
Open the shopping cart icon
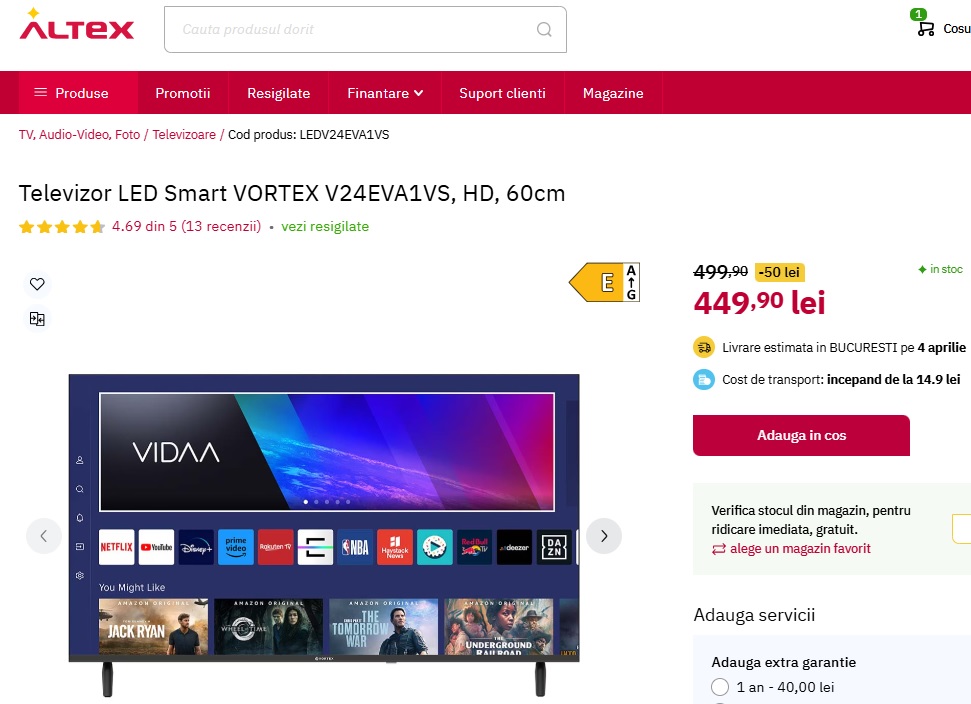[x=925, y=28]
